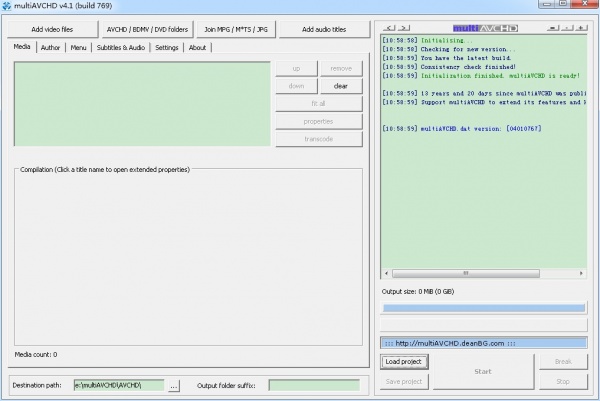Click Add video files button
The width and height of the screenshot is (600, 401).
52,29
